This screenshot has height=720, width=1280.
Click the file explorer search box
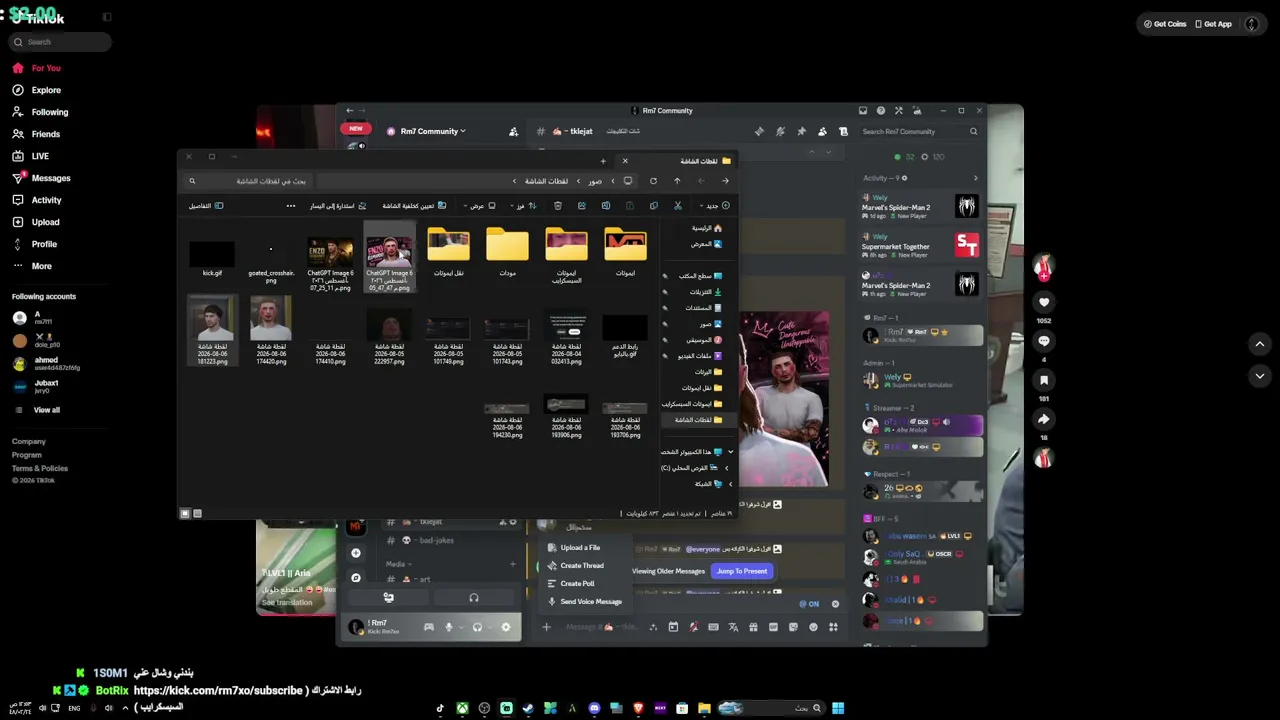[x=247, y=181]
